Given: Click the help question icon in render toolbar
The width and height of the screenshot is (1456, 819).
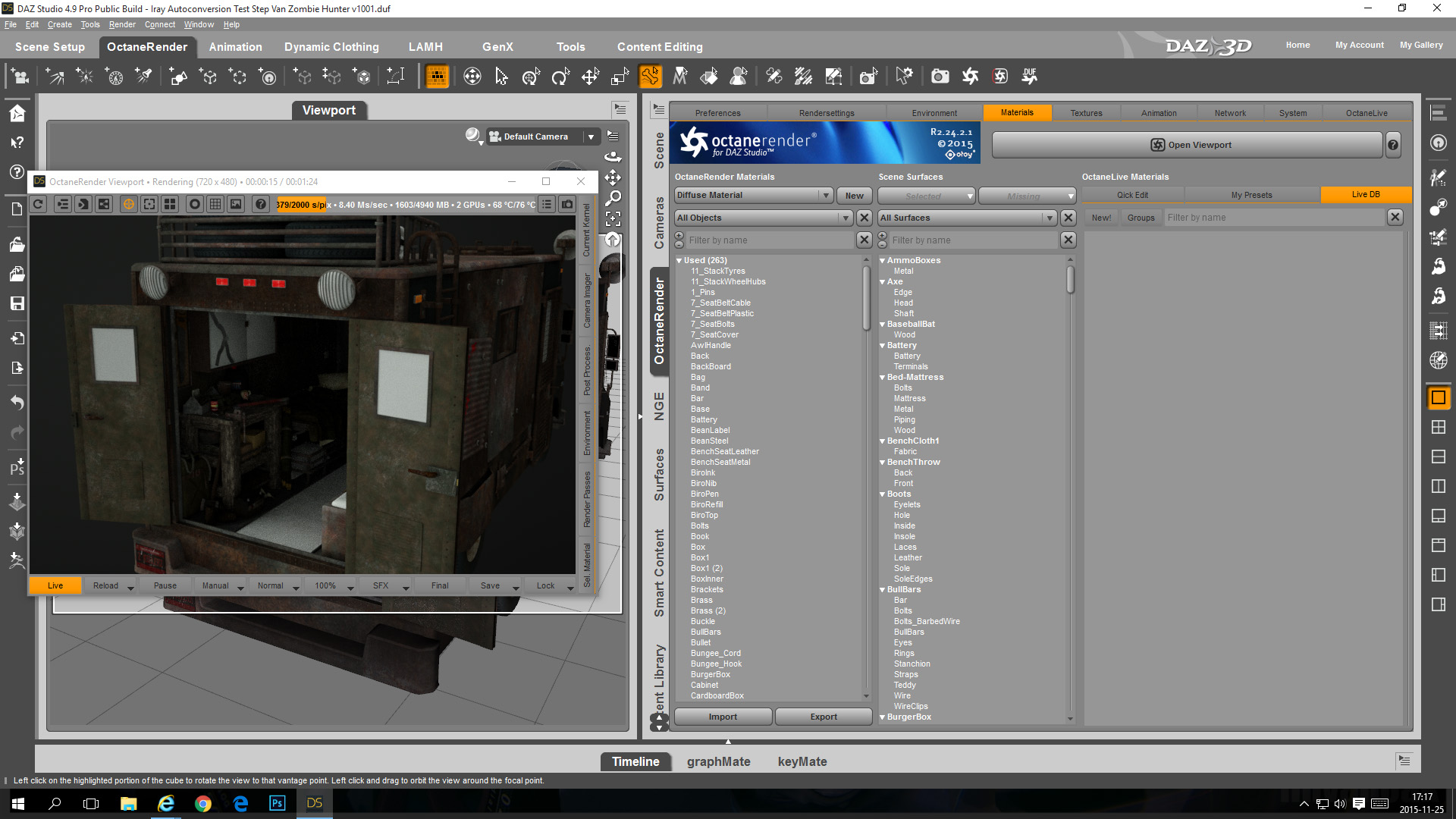Looking at the screenshot, I should coord(260,204).
